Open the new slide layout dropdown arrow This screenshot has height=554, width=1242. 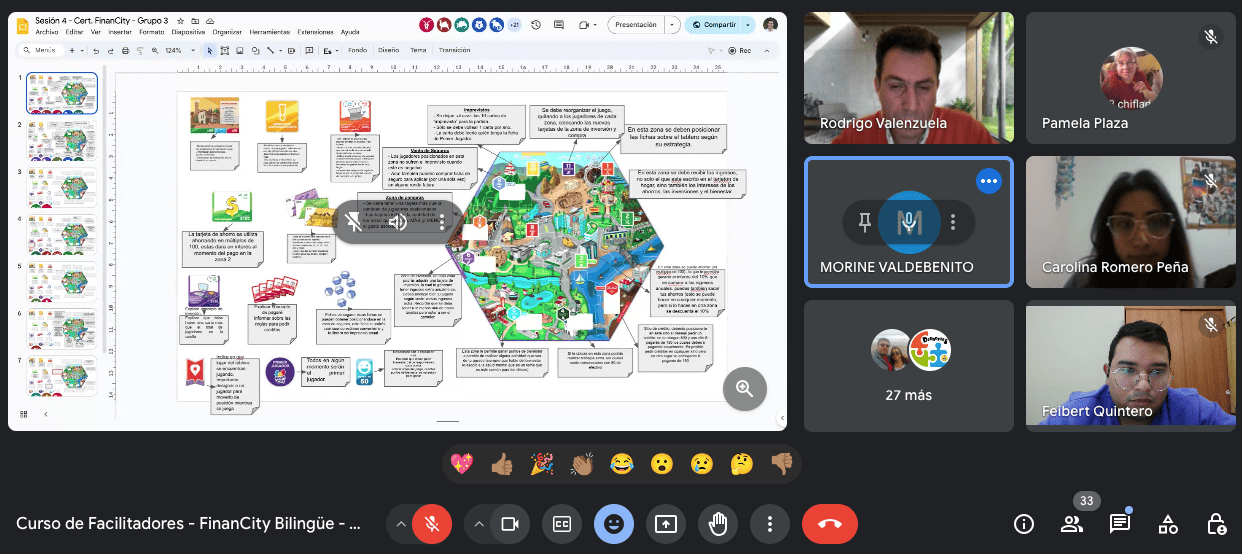click(x=83, y=50)
